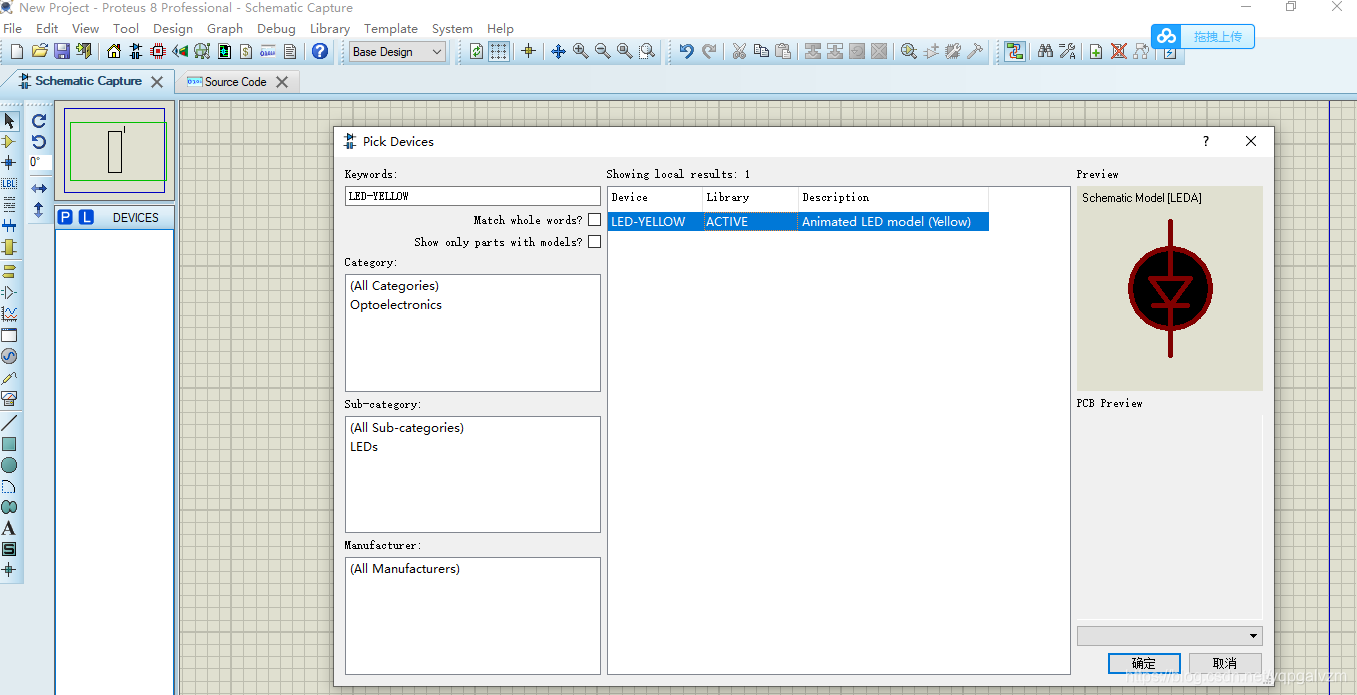Click the L library button
Screen dimensions: 1357x695
pyautogui.click(x=86, y=217)
